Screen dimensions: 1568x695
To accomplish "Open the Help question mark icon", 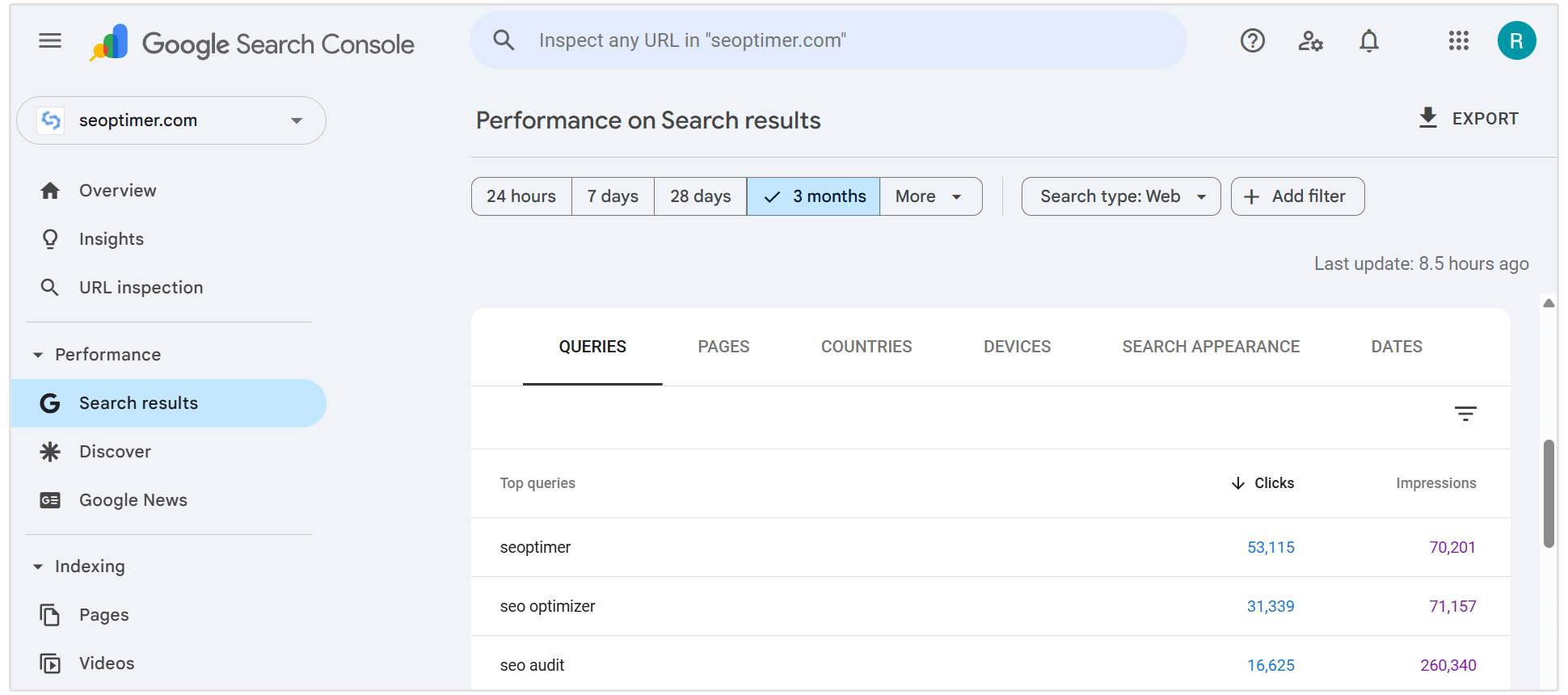I will [x=1253, y=40].
